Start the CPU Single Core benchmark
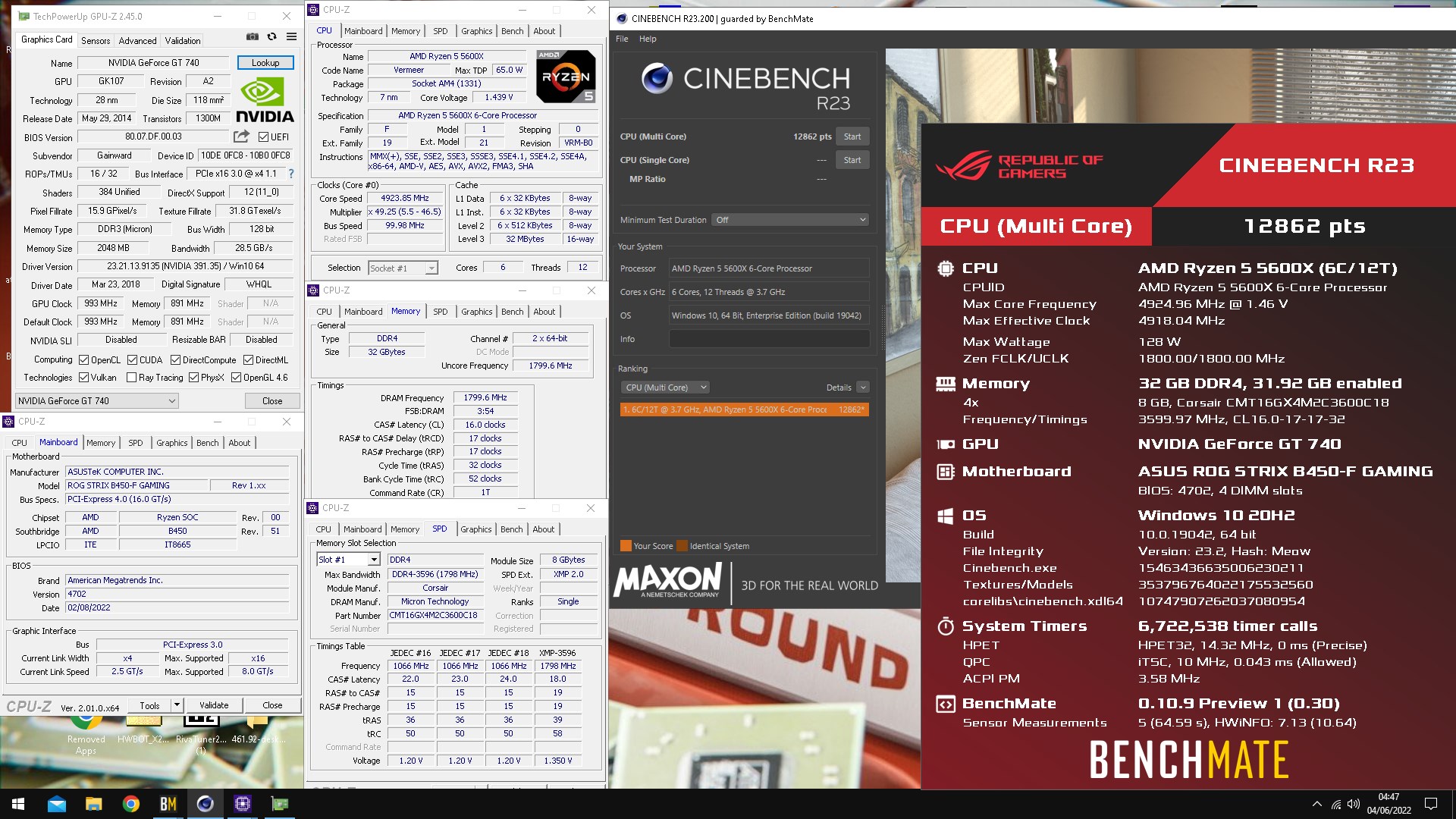Image resolution: width=1456 pixels, height=819 pixels. click(x=852, y=160)
